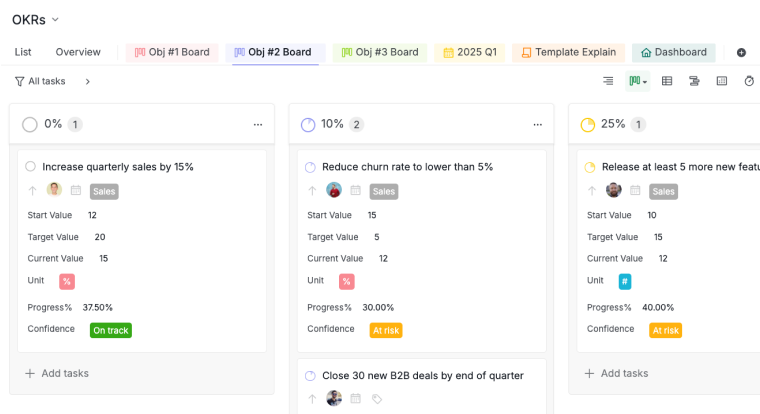Click assignee avatar on Release 5 features card
Image resolution: width=760 pixels, height=414 pixels.
click(614, 190)
